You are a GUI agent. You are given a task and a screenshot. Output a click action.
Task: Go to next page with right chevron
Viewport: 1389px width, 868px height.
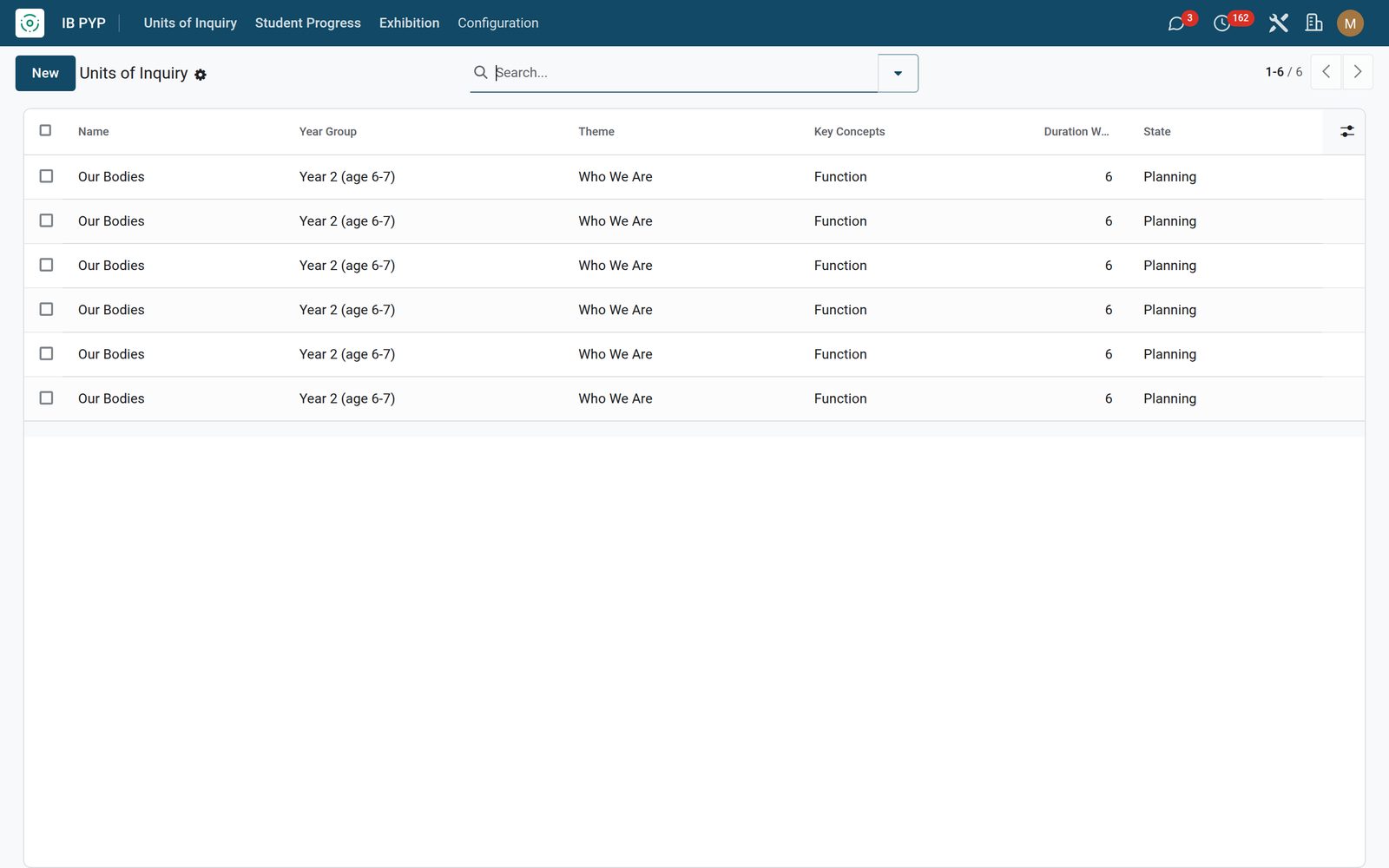point(1358,72)
